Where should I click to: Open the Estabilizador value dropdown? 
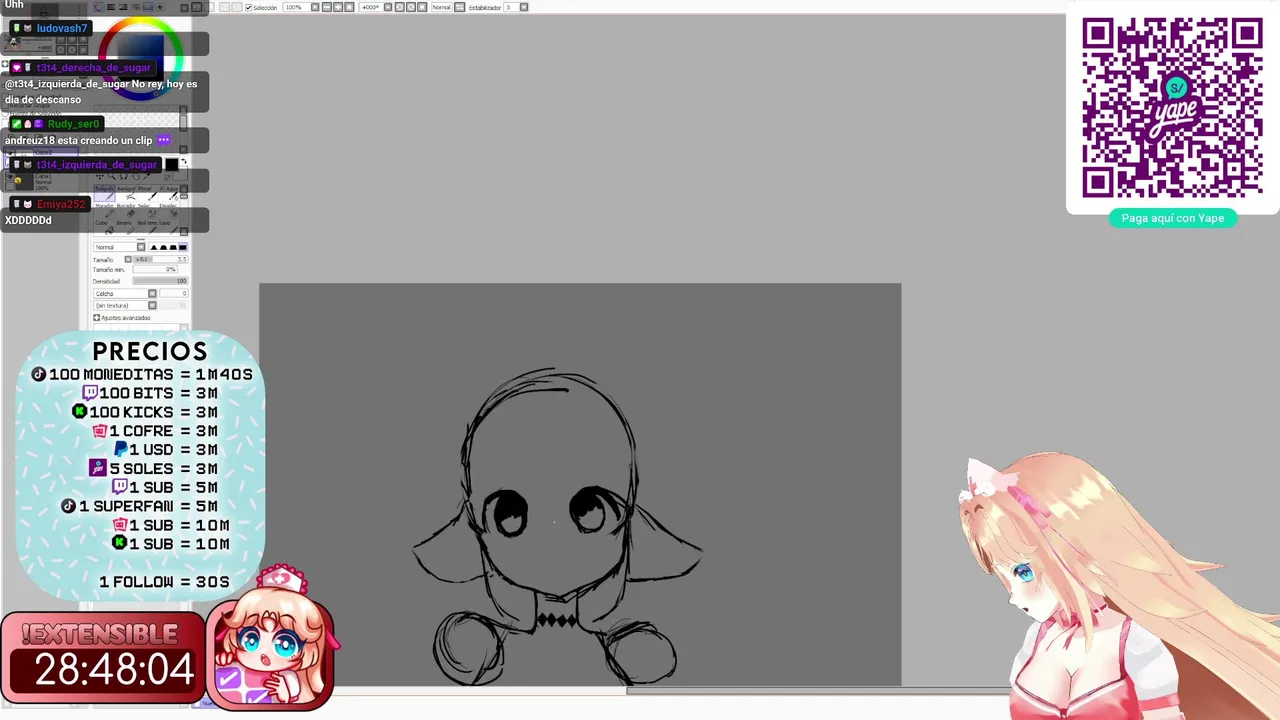click(523, 7)
